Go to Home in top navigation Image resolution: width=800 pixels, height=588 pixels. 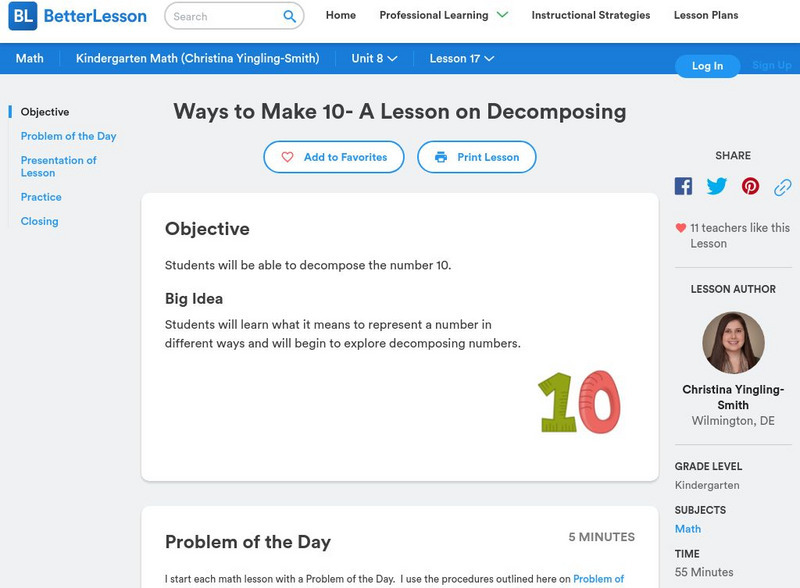(x=341, y=15)
